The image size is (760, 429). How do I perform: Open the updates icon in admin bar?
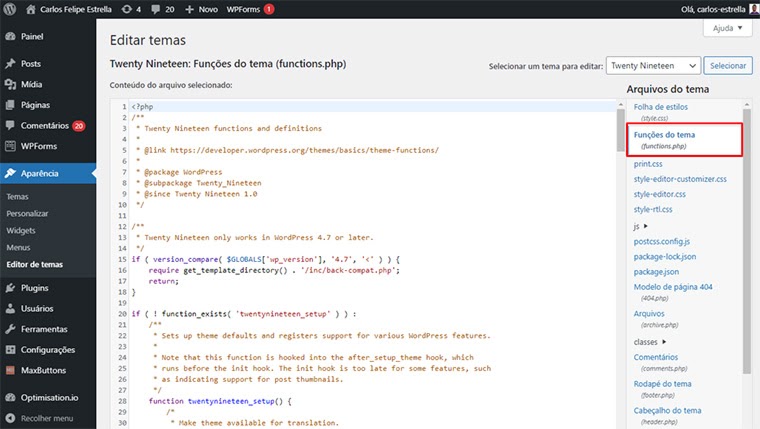tap(129, 9)
